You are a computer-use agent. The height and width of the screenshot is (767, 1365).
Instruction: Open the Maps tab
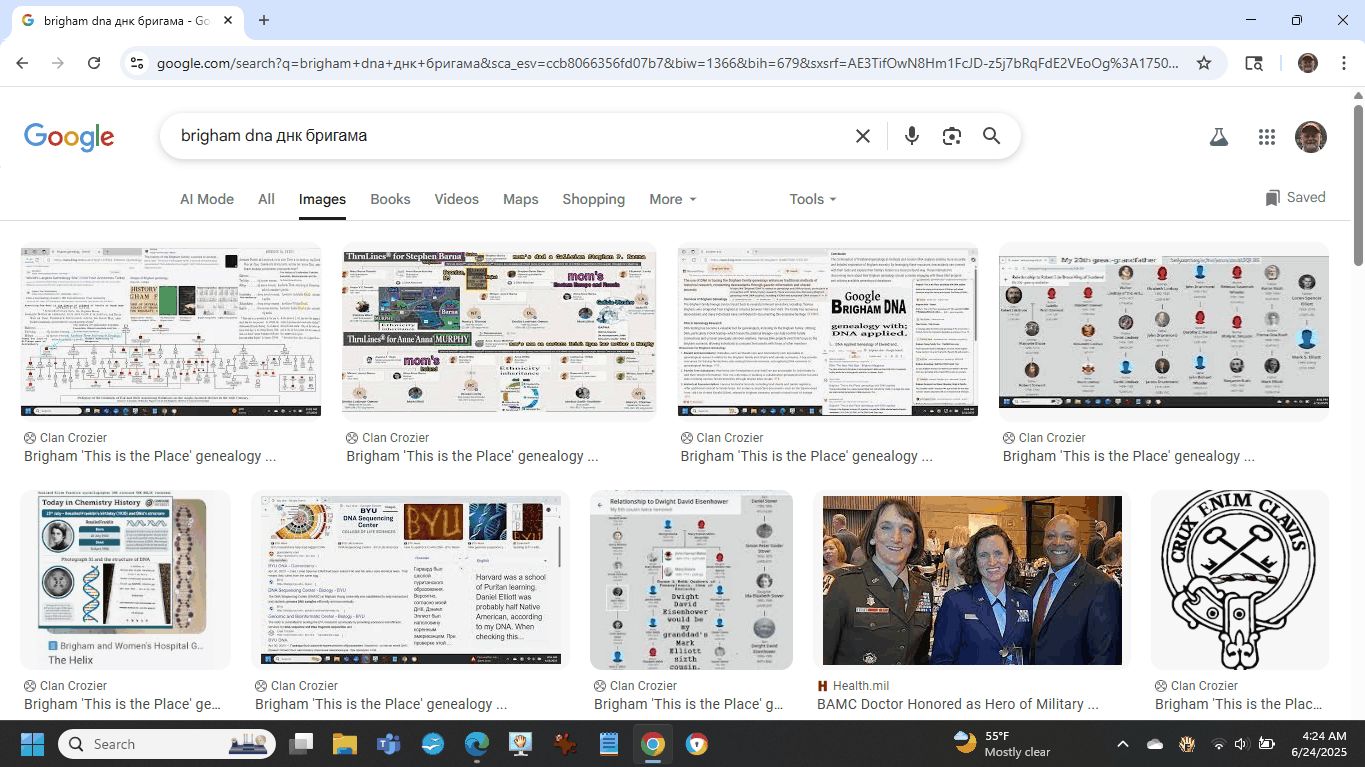click(x=520, y=199)
